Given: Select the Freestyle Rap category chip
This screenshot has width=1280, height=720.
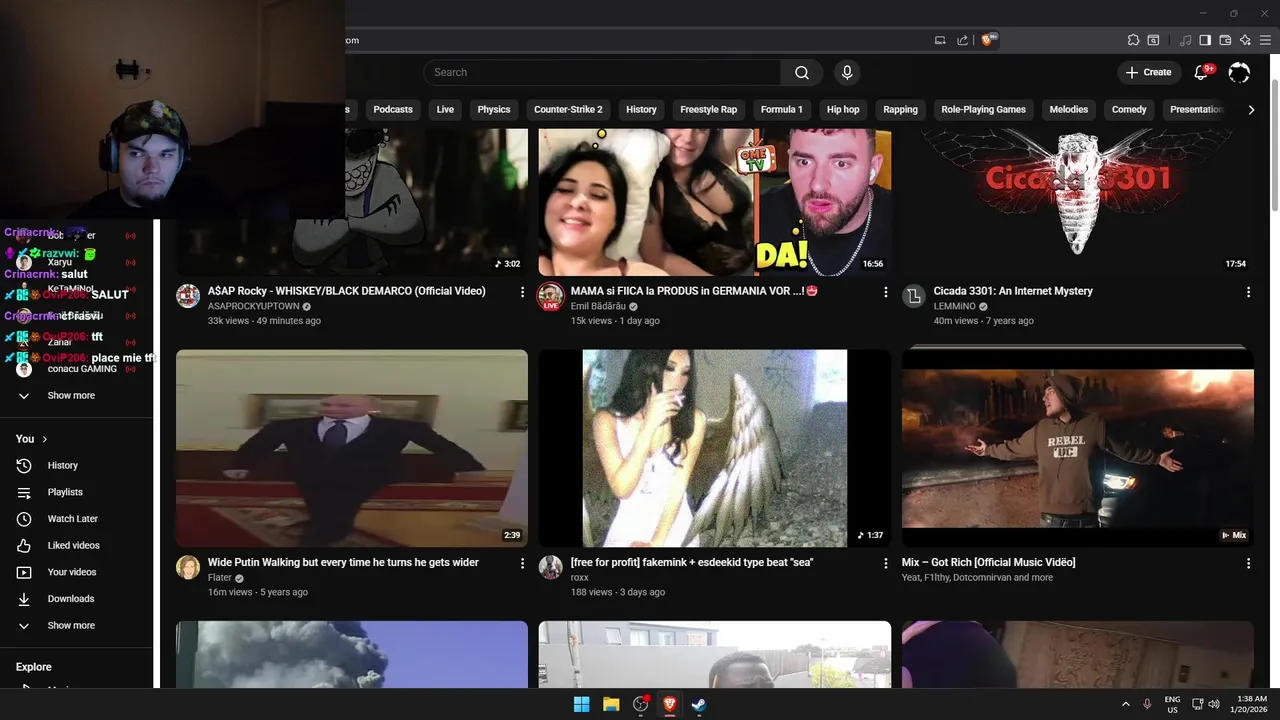Looking at the screenshot, I should click(x=708, y=110).
